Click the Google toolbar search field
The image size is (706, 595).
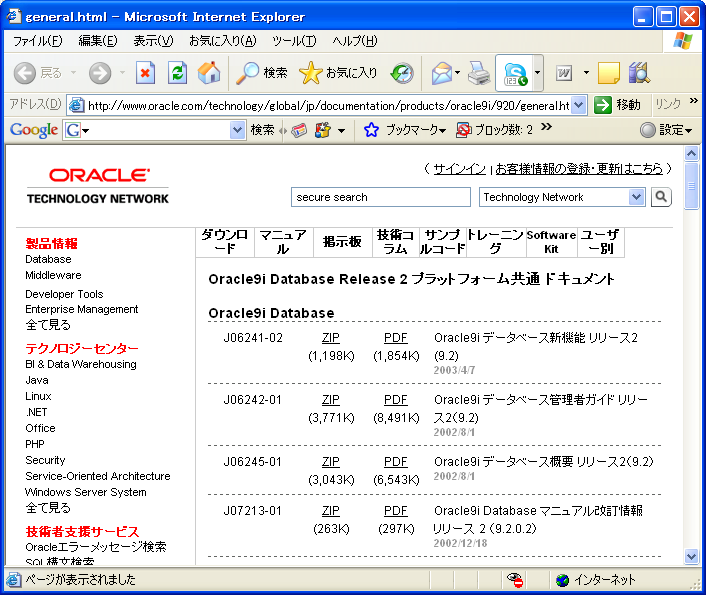pos(155,130)
